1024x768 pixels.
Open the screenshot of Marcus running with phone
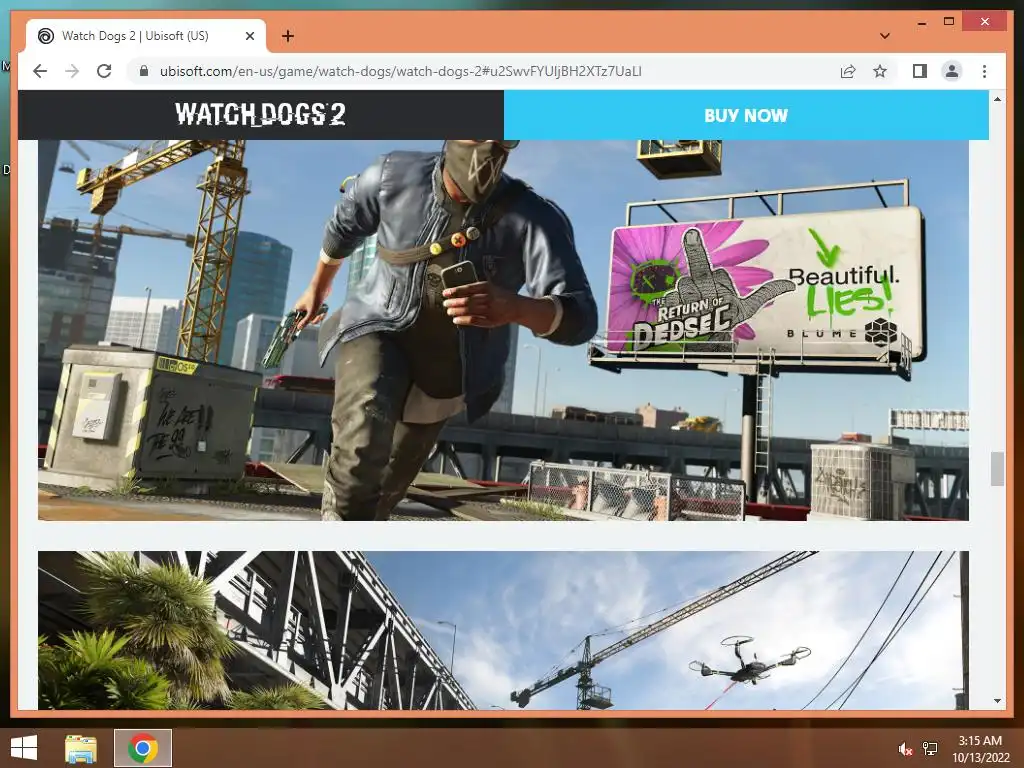(x=503, y=330)
